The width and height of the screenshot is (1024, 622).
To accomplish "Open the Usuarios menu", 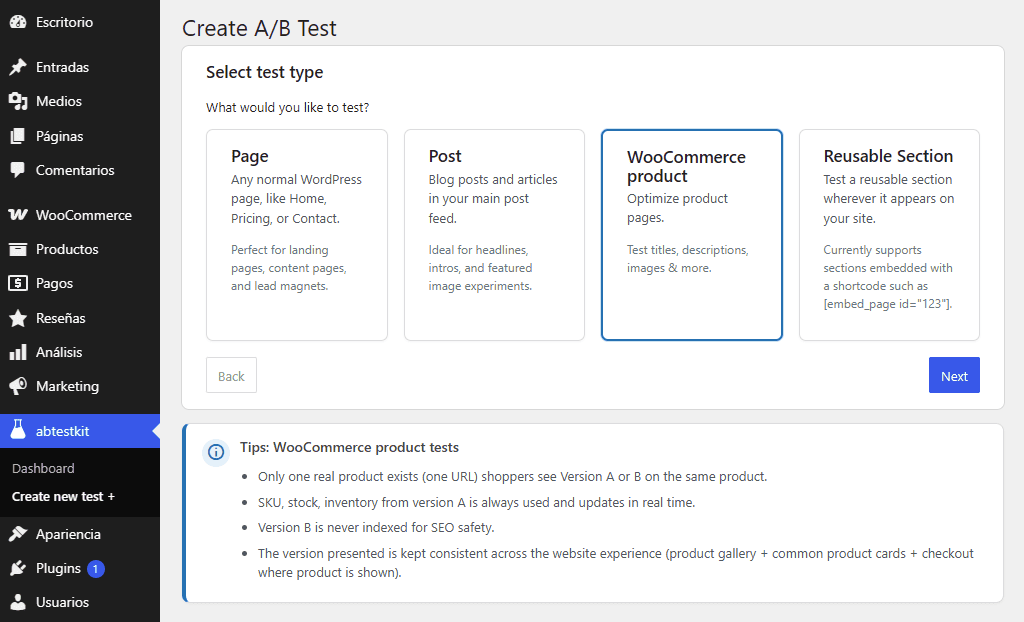I will [x=80, y=602].
